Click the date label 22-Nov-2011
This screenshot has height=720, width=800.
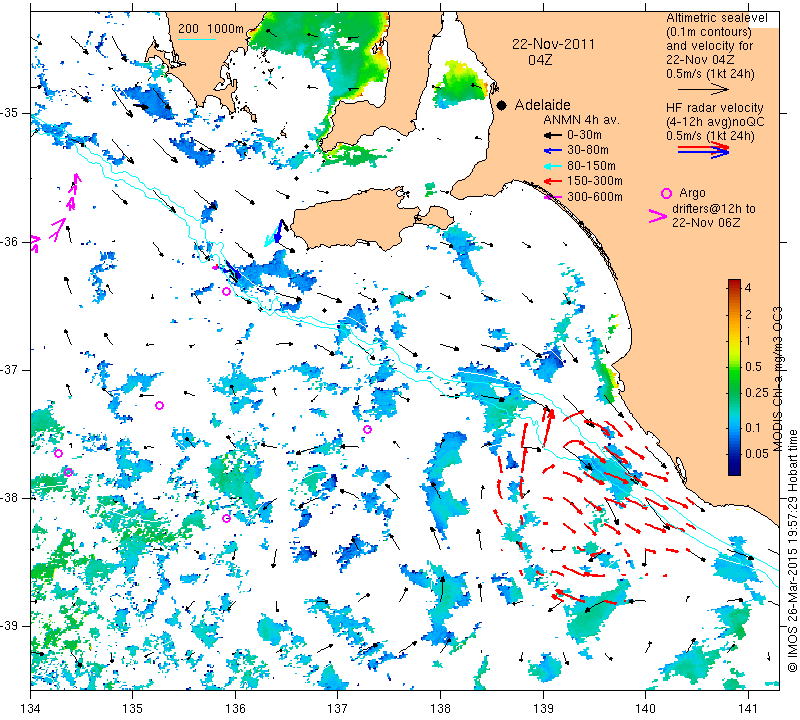553,44
